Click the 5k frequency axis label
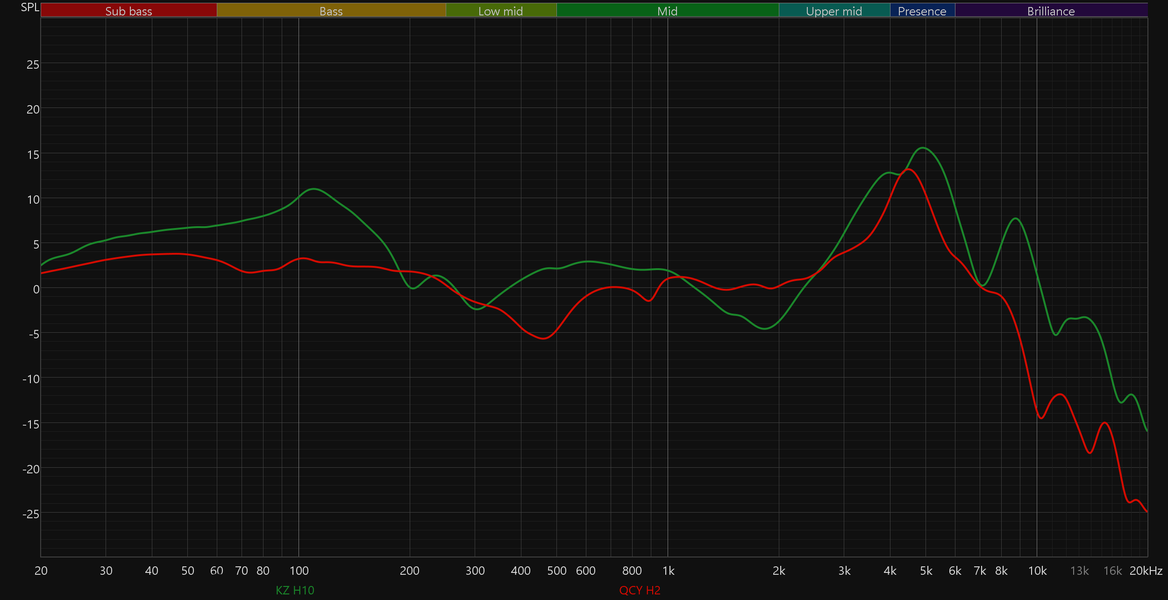This screenshot has width=1168, height=600. point(926,571)
